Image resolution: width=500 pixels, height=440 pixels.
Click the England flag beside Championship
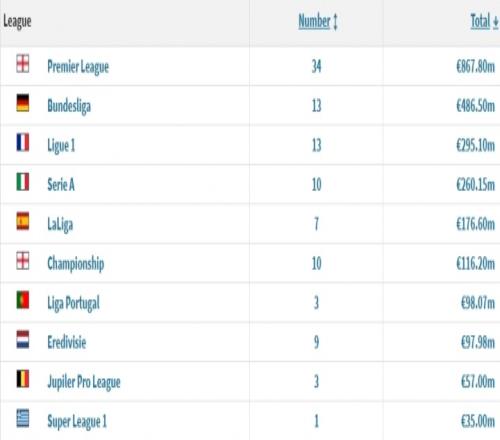click(23, 260)
